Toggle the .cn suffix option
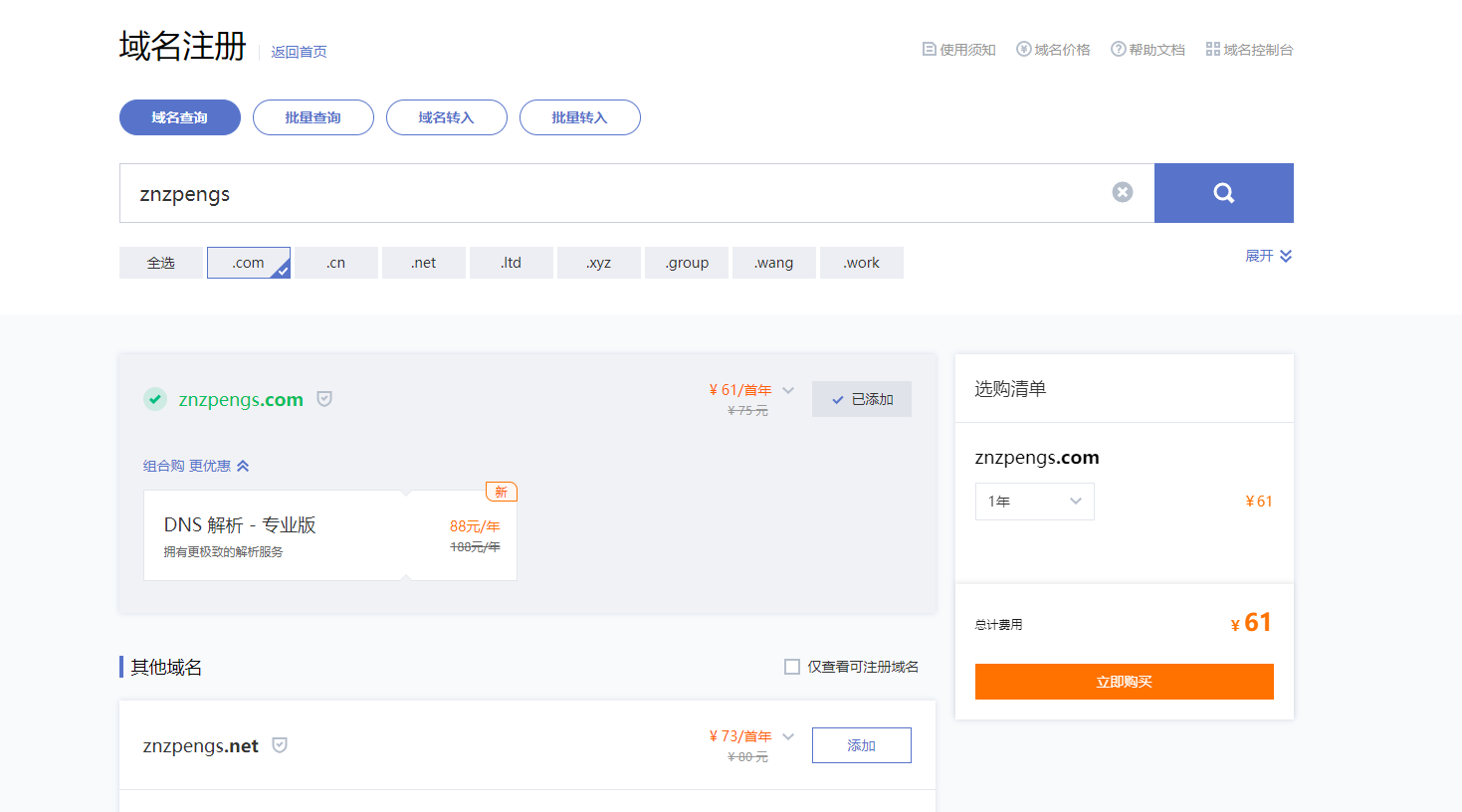Image resolution: width=1462 pixels, height=812 pixels. coord(336,263)
